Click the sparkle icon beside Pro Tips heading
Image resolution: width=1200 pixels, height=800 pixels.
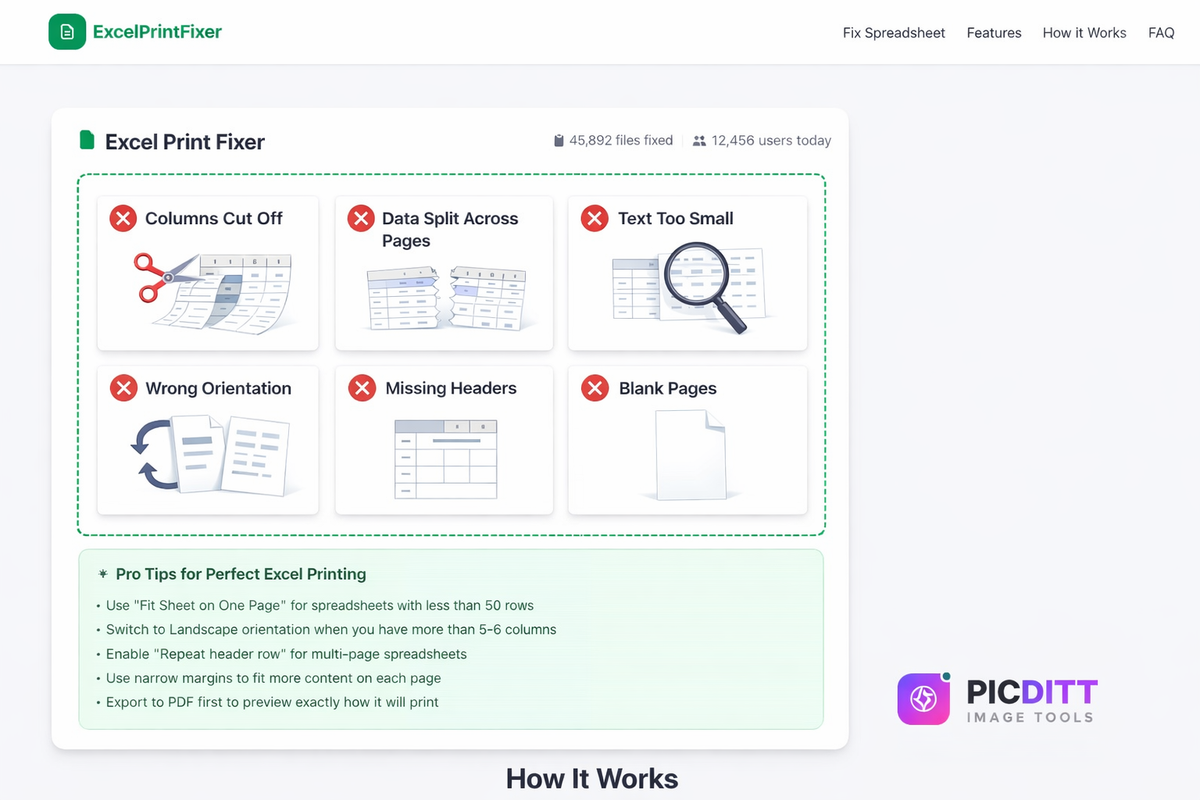coord(103,574)
